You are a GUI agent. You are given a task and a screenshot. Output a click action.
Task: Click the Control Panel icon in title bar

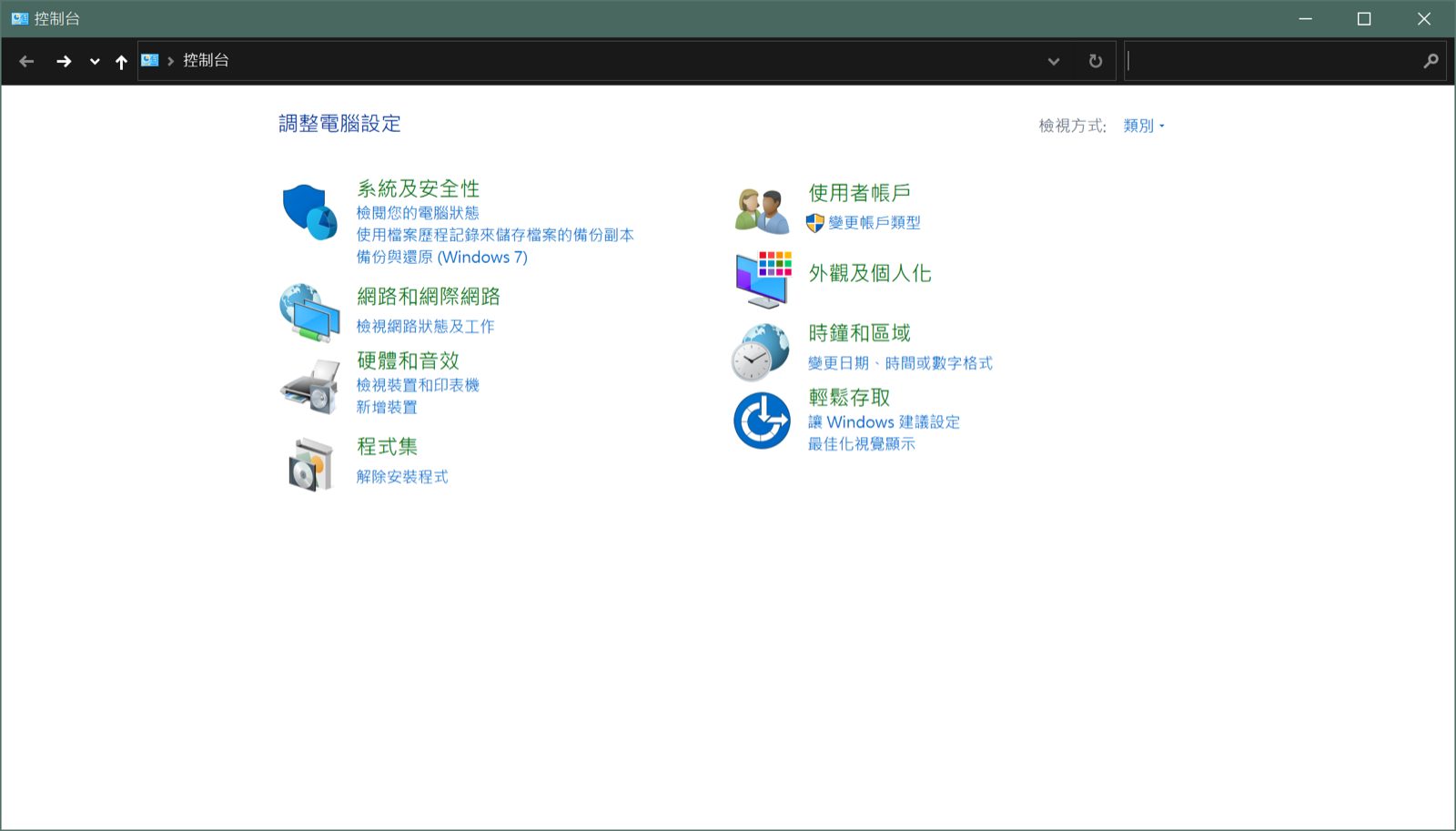20,18
